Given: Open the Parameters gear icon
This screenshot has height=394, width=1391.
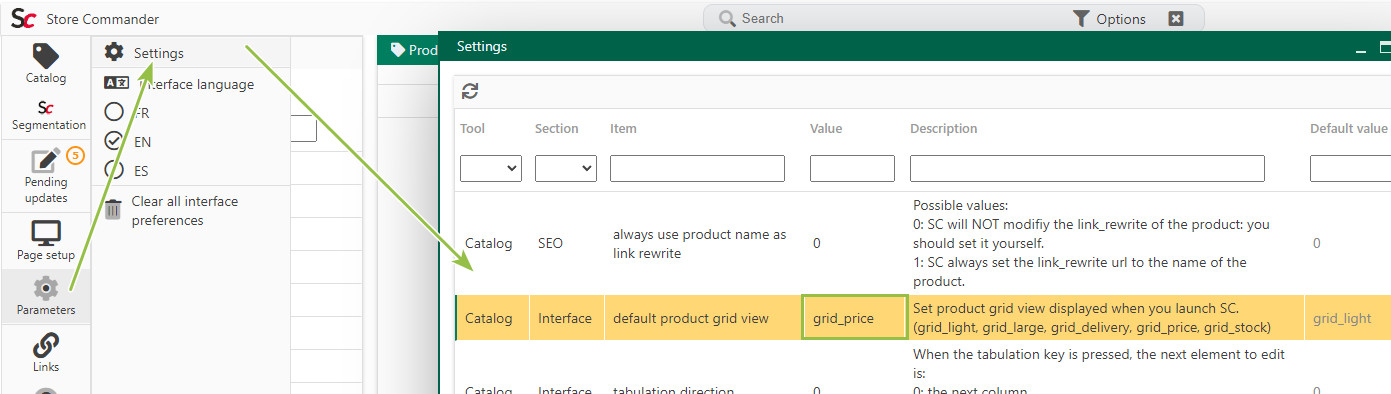Looking at the screenshot, I should 46,289.
